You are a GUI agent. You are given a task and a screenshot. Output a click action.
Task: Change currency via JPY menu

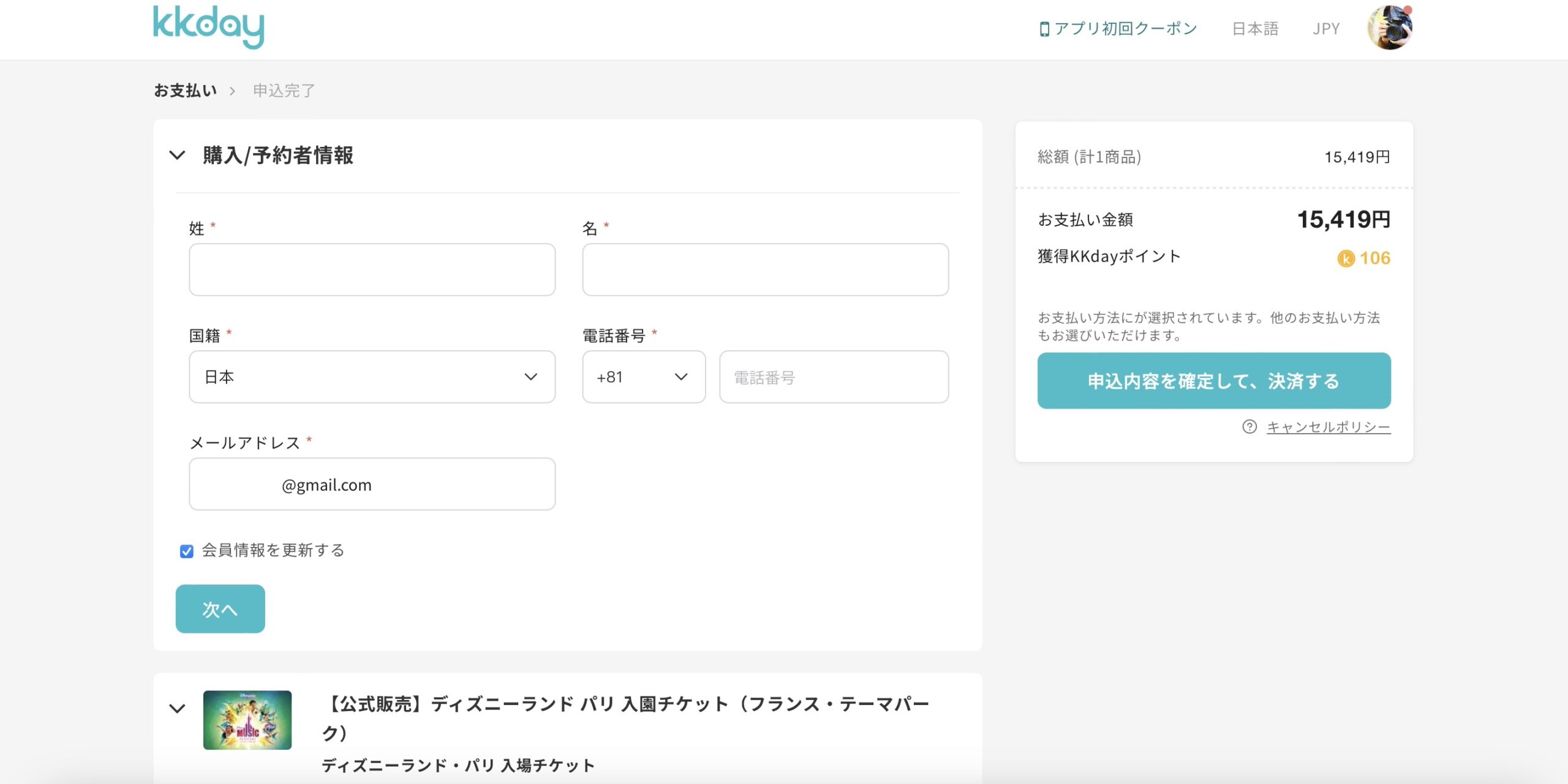pyautogui.click(x=1326, y=29)
